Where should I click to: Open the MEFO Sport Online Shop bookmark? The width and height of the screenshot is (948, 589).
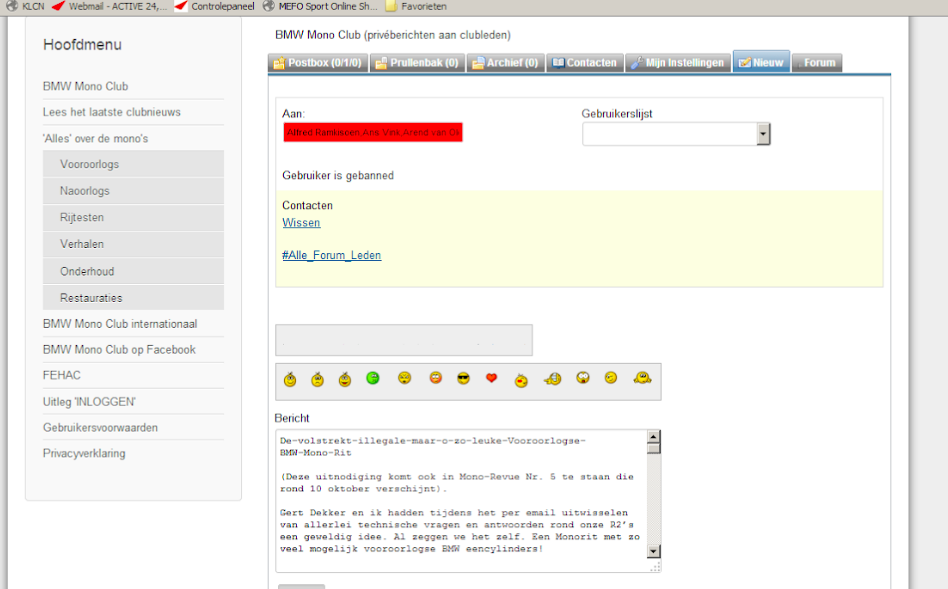(320, 6)
